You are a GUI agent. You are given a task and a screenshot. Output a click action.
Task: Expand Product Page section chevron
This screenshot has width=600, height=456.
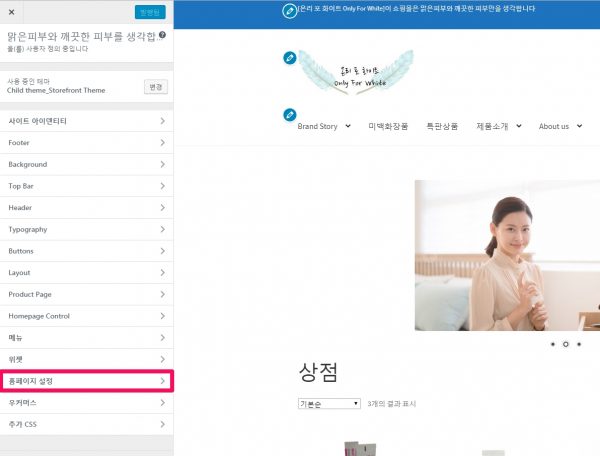click(x=163, y=294)
